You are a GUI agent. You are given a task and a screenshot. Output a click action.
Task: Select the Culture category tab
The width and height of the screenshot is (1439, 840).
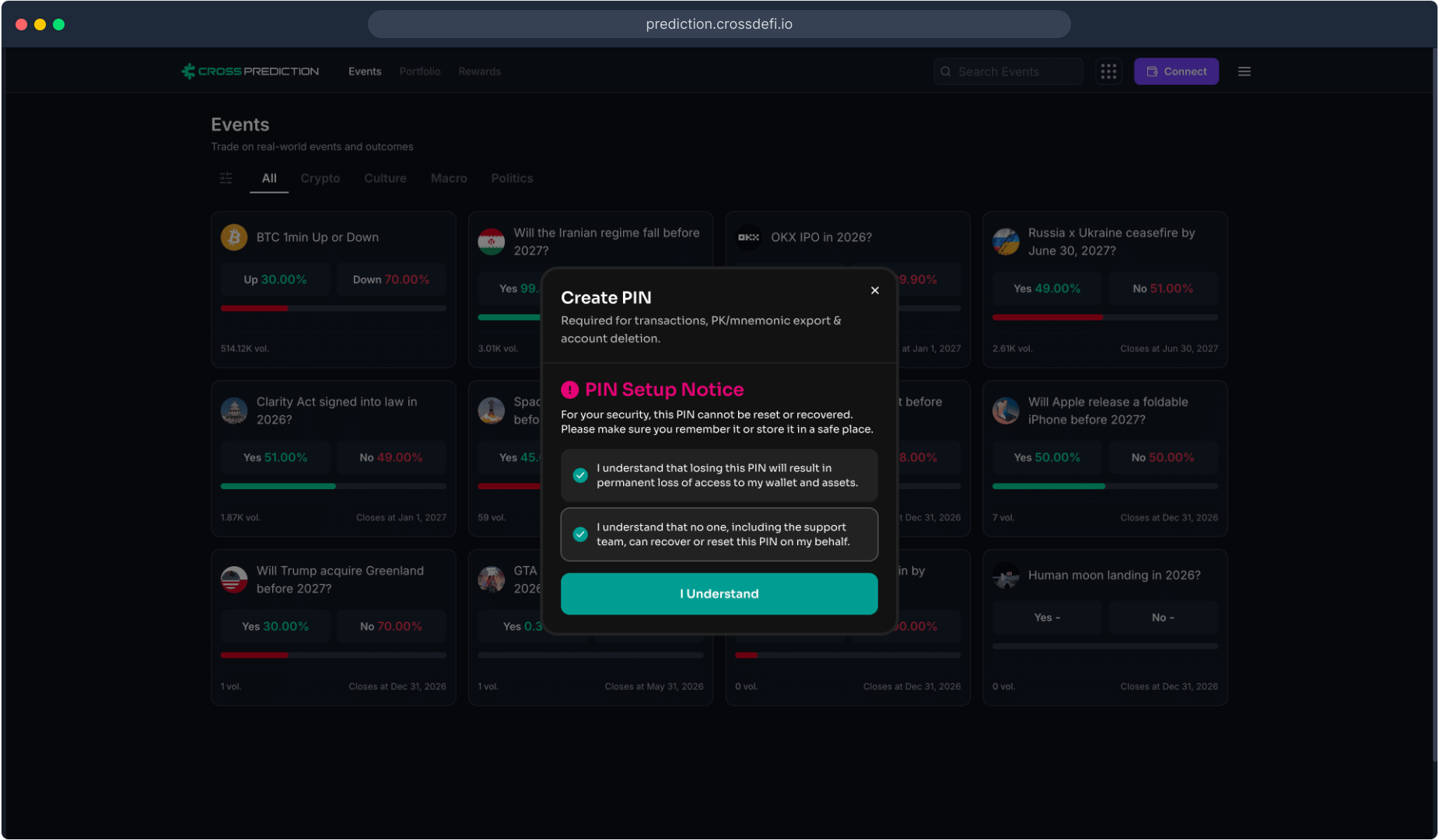[385, 178]
